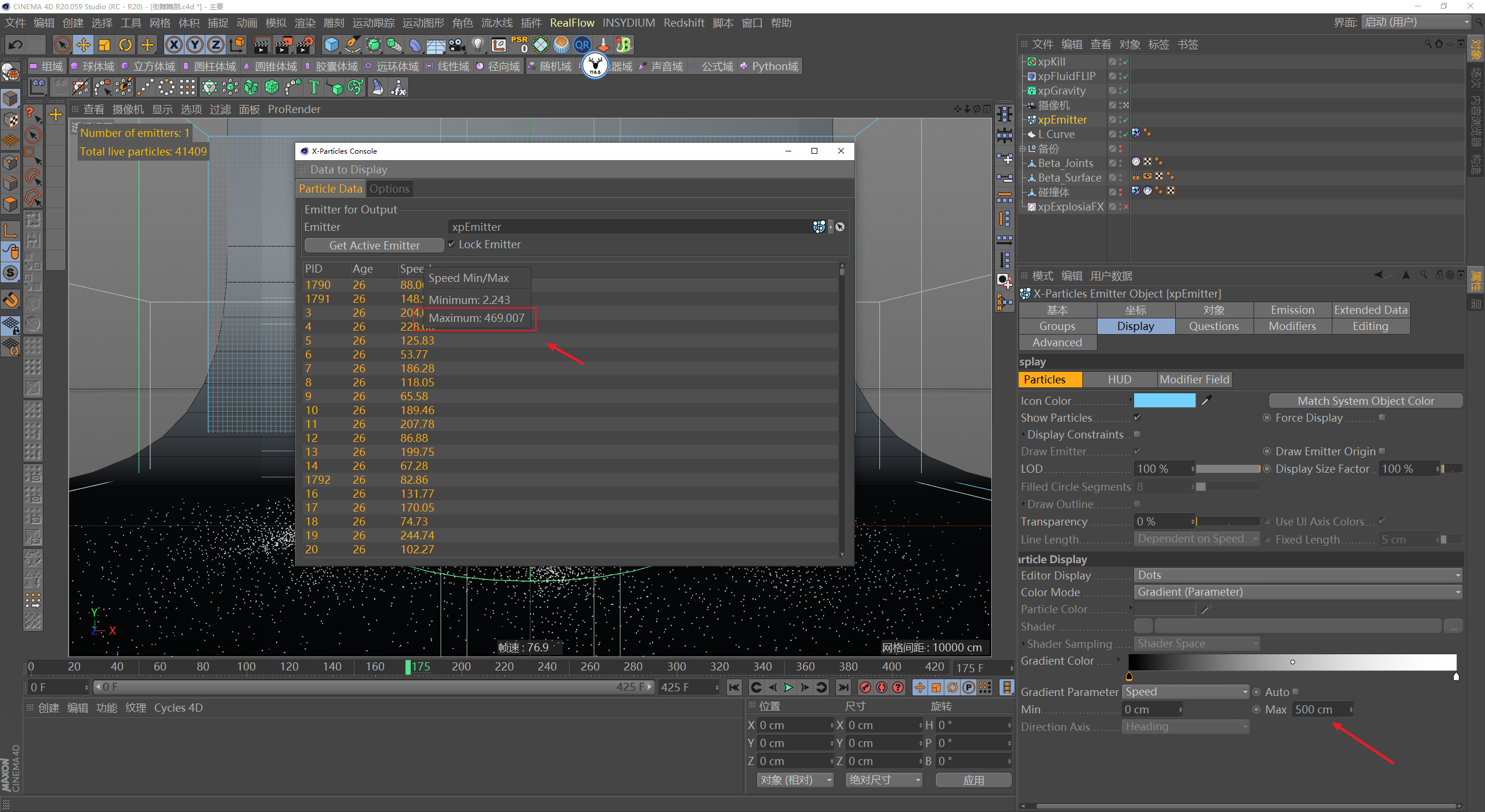Click the Icon Color blue swatch

pyautogui.click(x=1164, y=400)
